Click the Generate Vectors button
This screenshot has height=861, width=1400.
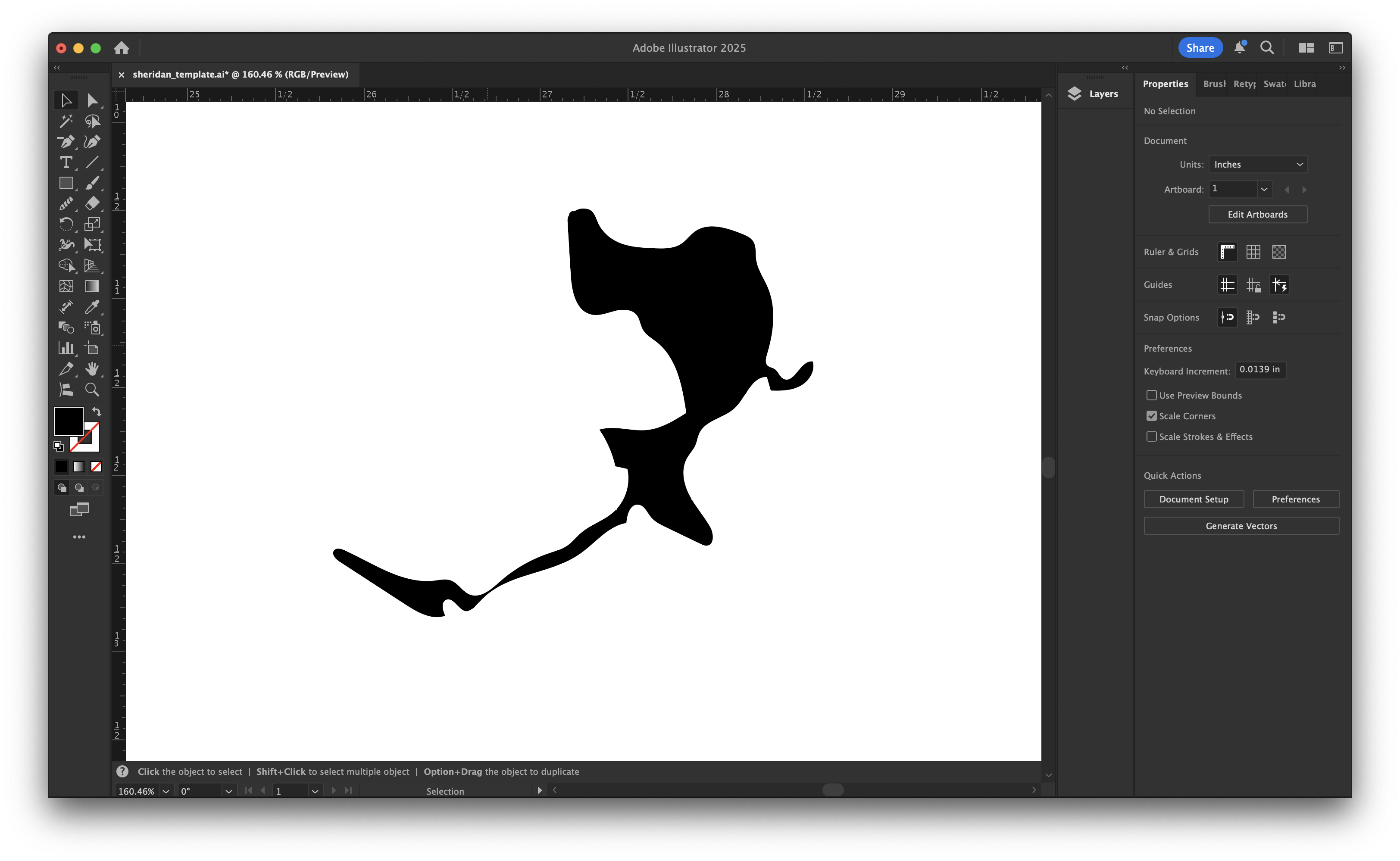click(x=1241, y=526)
